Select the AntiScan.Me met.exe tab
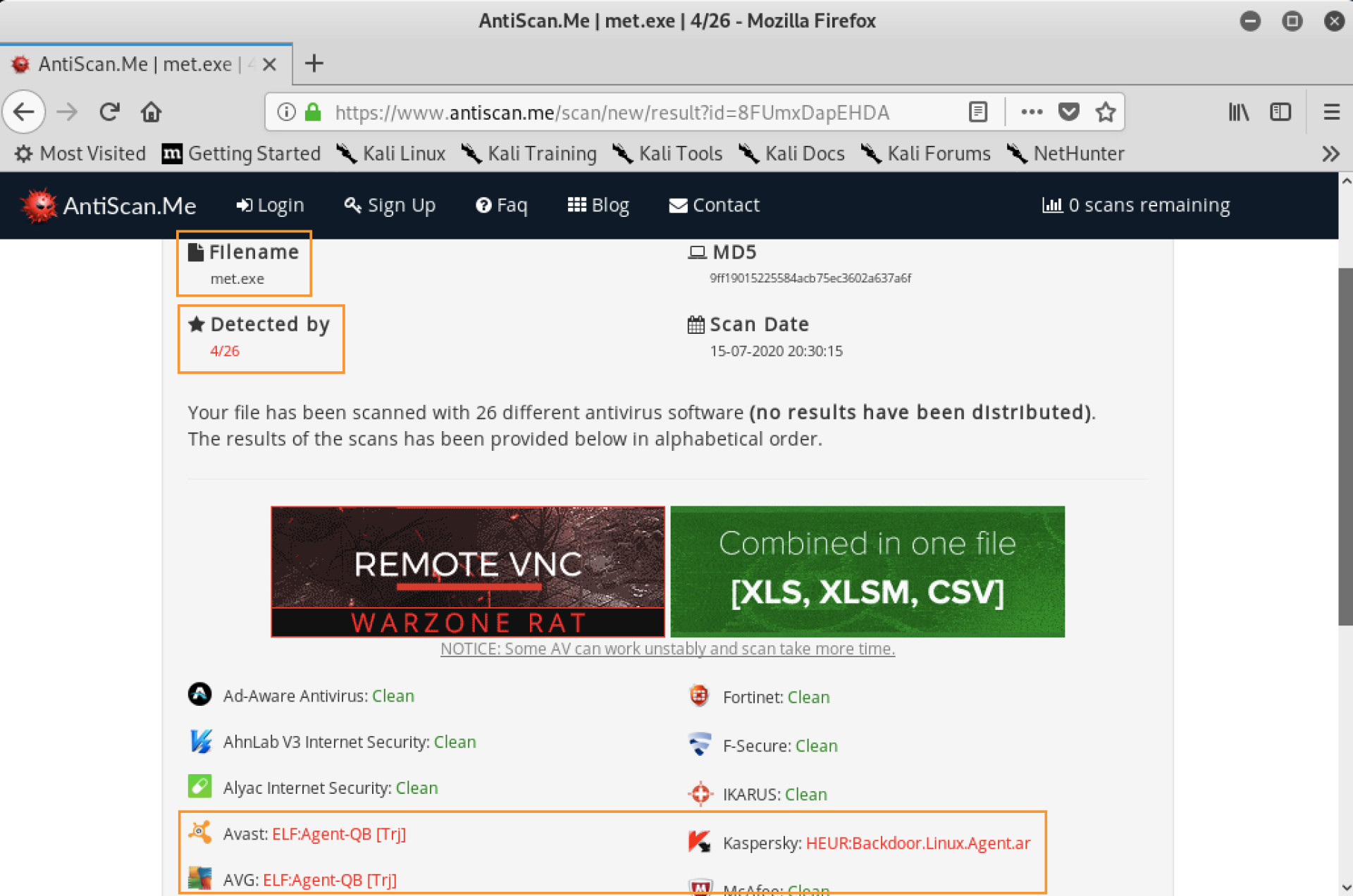Viewport: 1353px width, 896px height. coord(147,64)
